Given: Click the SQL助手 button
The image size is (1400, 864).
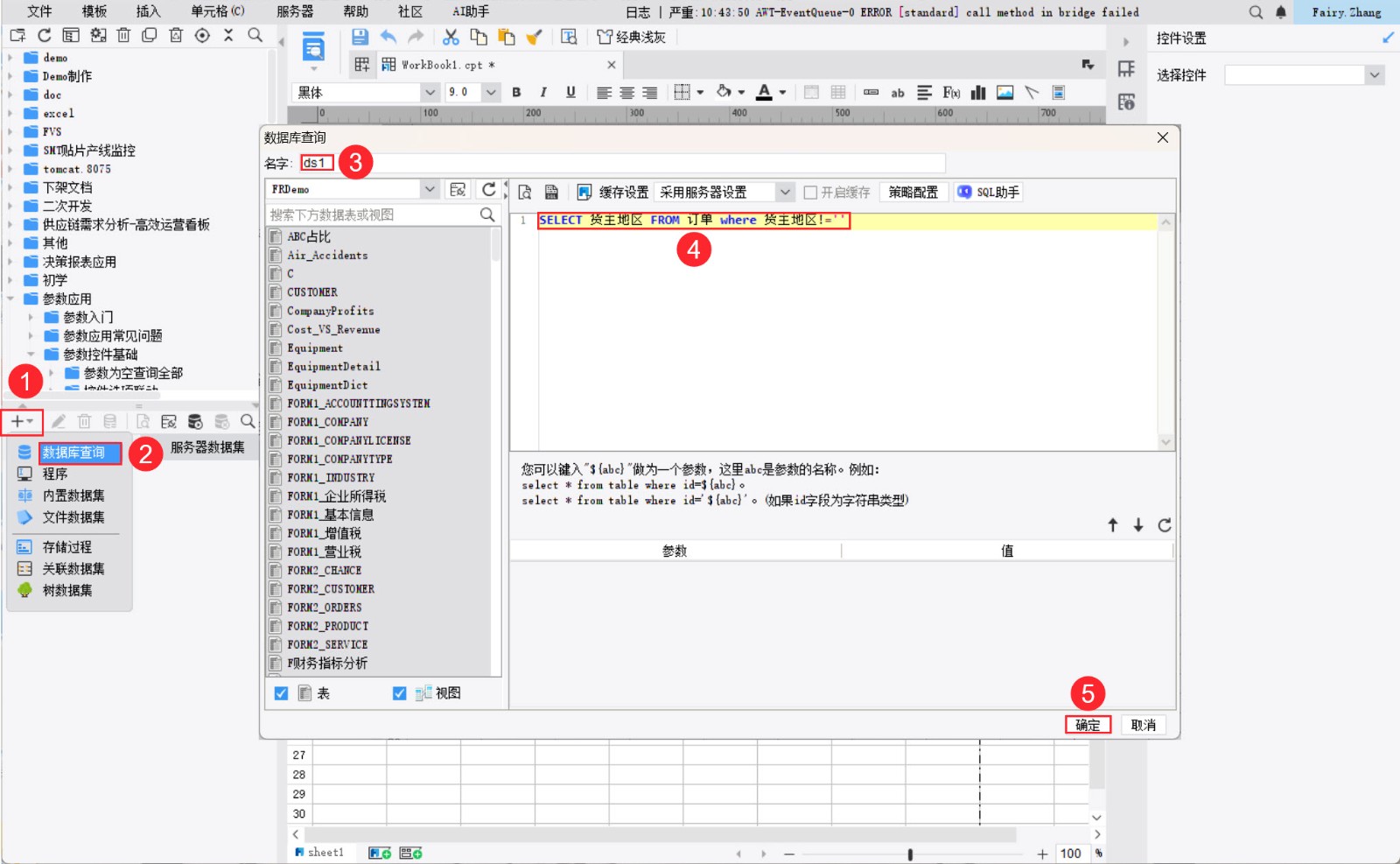Looking at the screenshot, I should tap(988, 193).
